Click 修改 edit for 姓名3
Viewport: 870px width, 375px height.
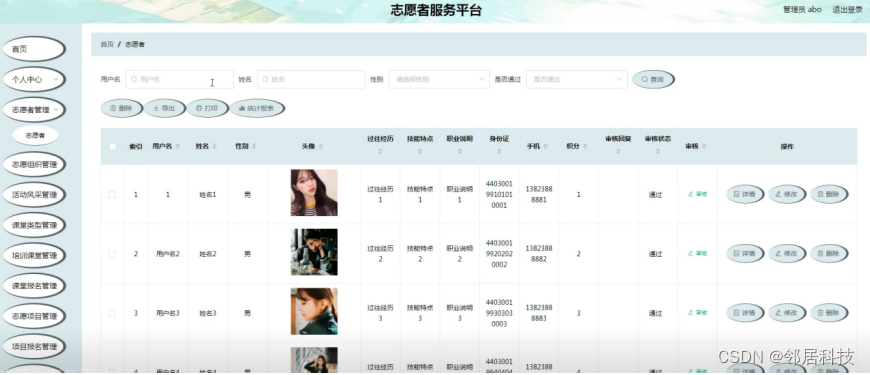[x=787, y=313]
